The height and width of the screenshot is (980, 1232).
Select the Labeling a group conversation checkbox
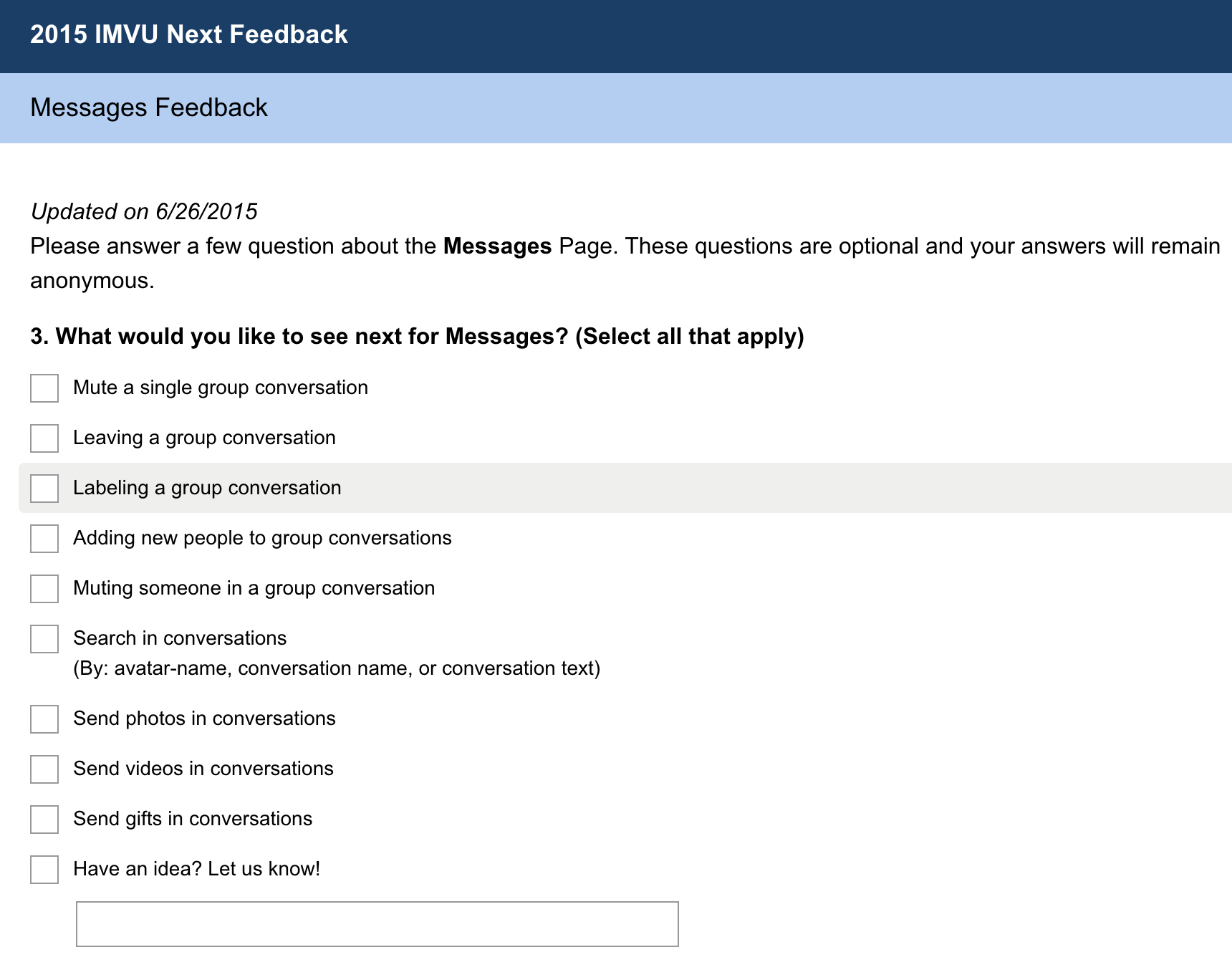[x=44, y=489]
